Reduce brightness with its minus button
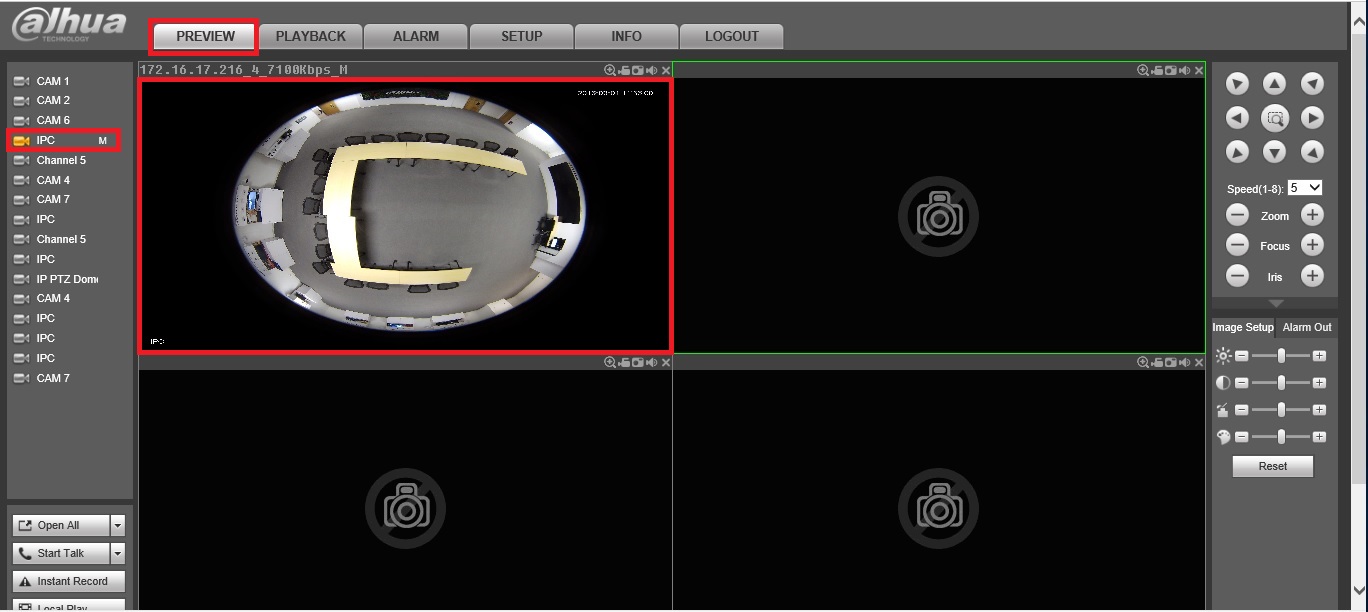 (x=1241, y=355)
